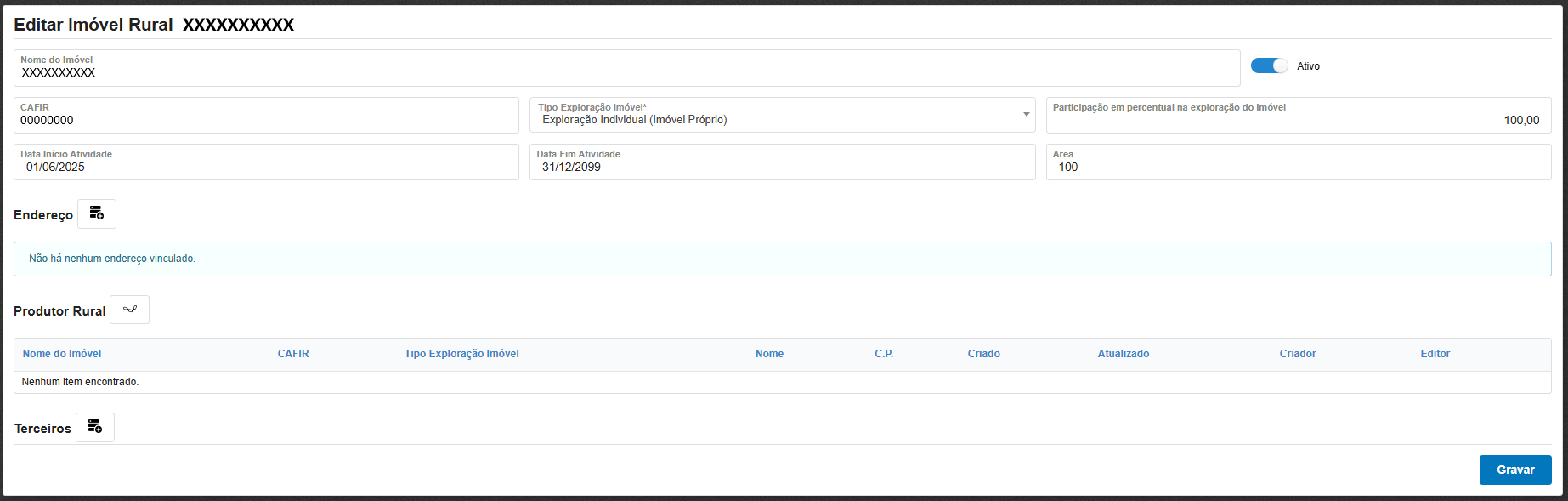Click the Editor column header
Image resolution: width=1568 pixels, height=501 pixels.
click(1435, 354)
